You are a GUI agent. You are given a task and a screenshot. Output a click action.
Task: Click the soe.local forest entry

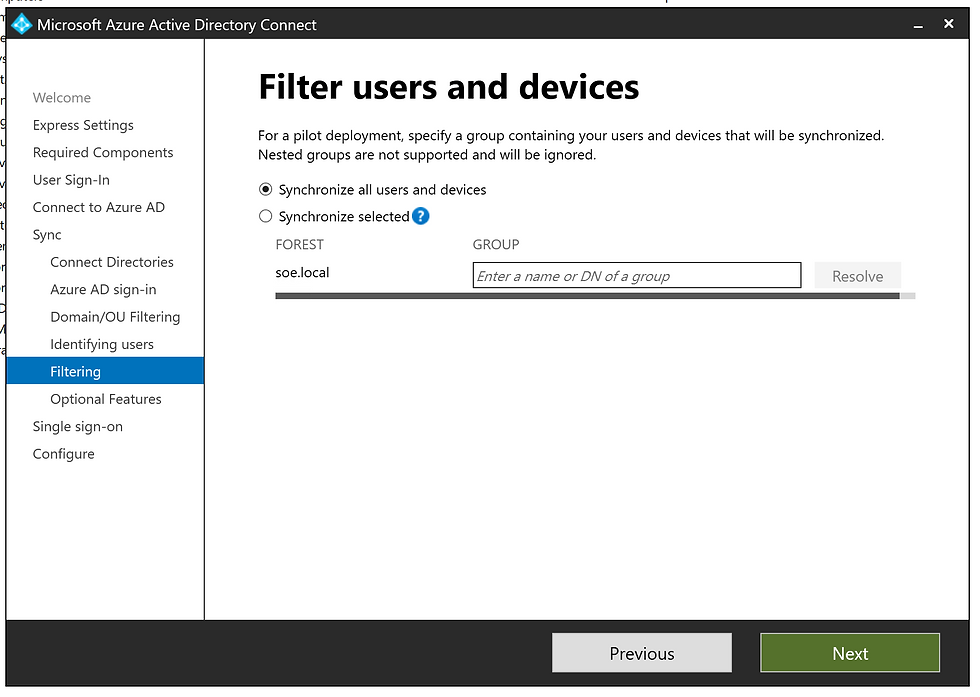click(302, 273)
